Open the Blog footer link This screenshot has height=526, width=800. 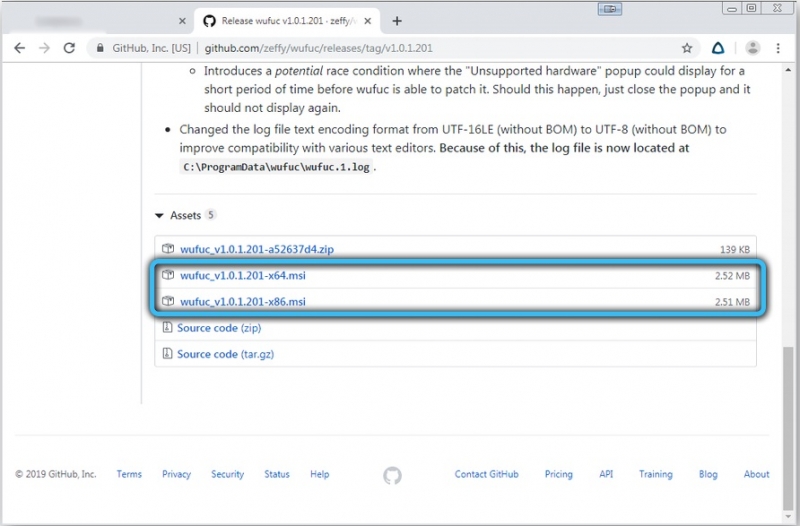tap(708, 474)
